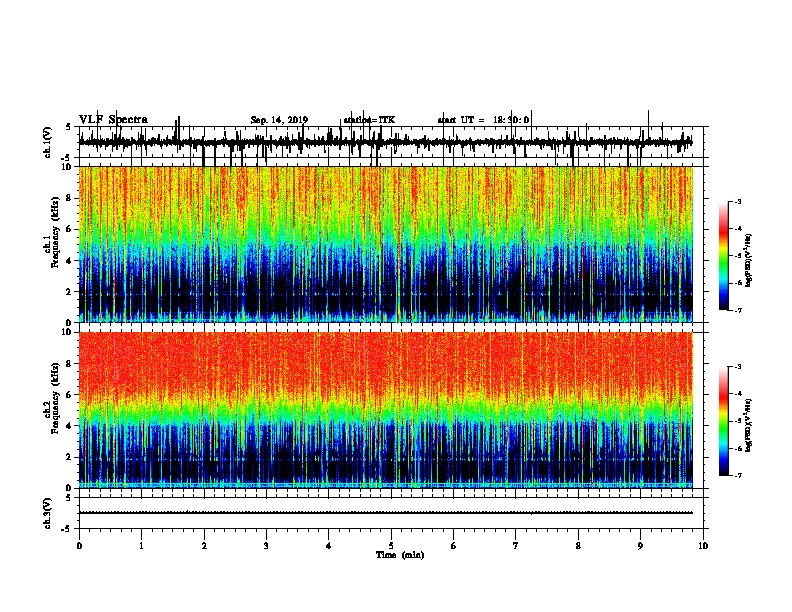
Task: Click the '5' tick on ch.1(V) axis
Action: point(69,127)
